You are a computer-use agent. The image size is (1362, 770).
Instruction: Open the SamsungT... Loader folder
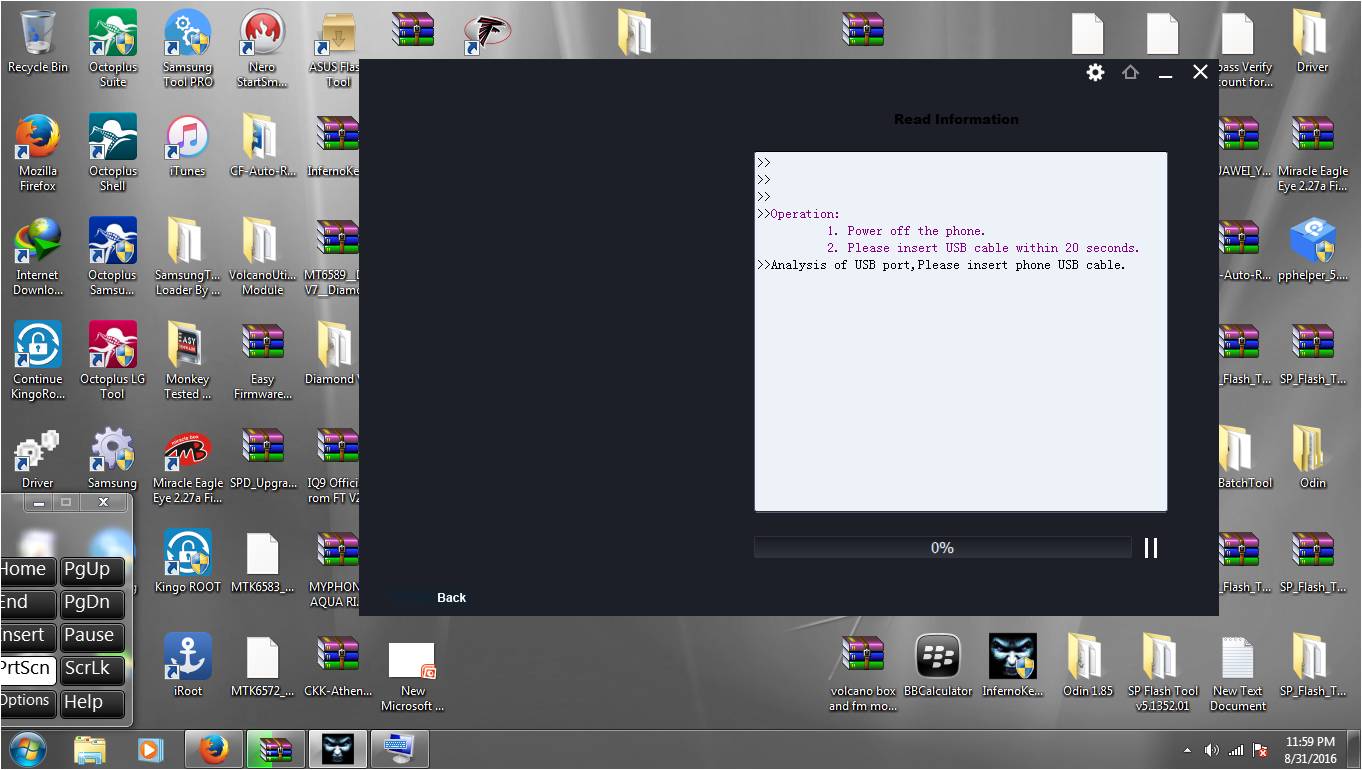click(187, 256)
